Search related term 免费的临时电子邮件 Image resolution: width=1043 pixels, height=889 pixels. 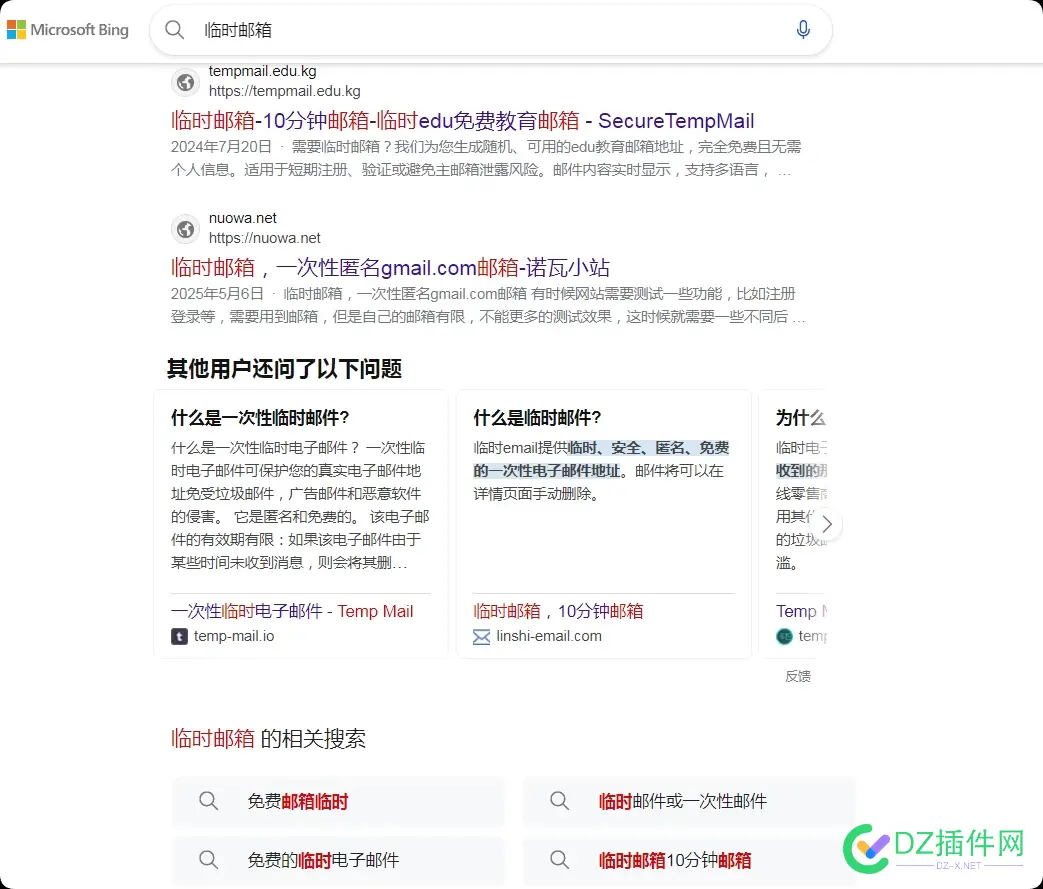[x=323, y=860]
